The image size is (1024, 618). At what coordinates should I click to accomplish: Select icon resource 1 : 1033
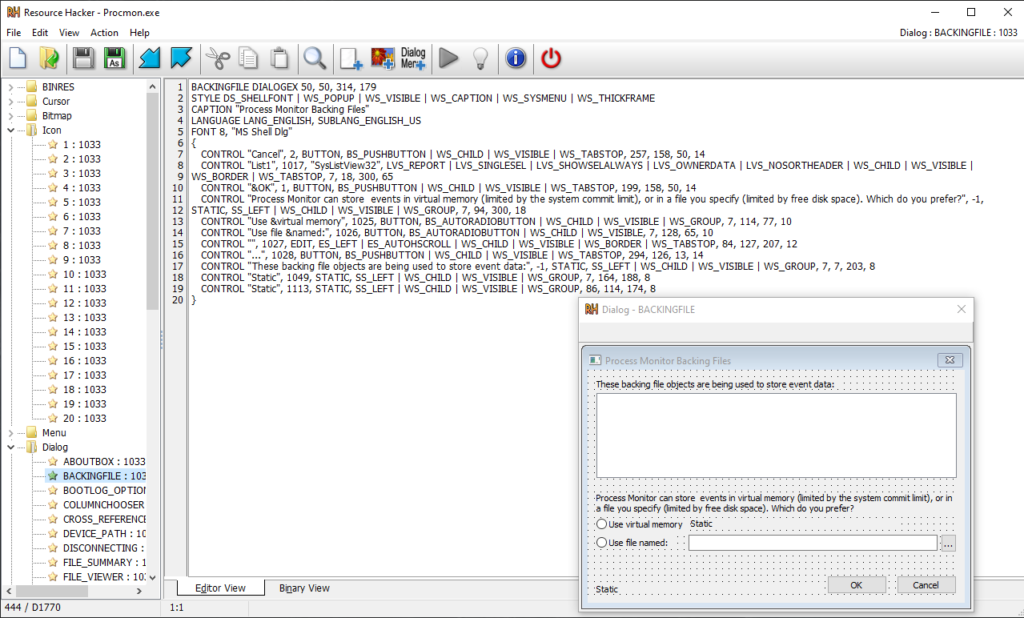82,144
